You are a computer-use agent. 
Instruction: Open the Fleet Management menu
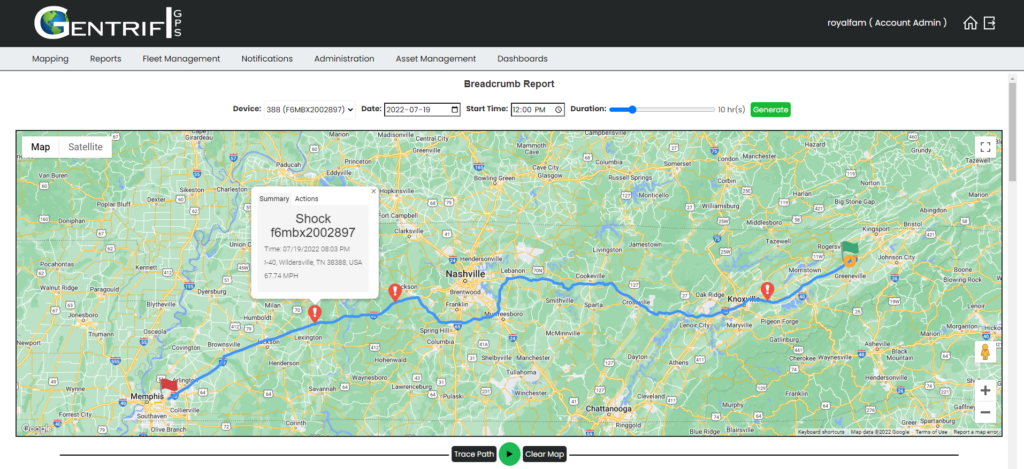click(x=182, y=59)
